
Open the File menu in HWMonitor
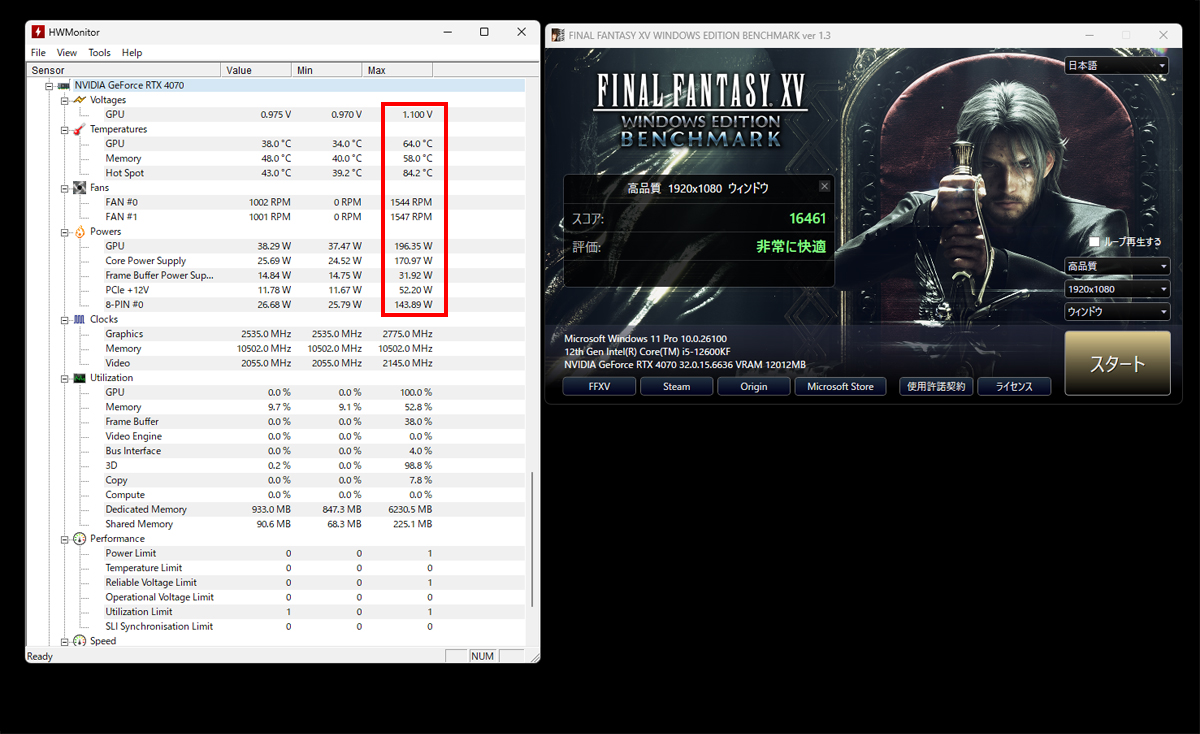38,53
